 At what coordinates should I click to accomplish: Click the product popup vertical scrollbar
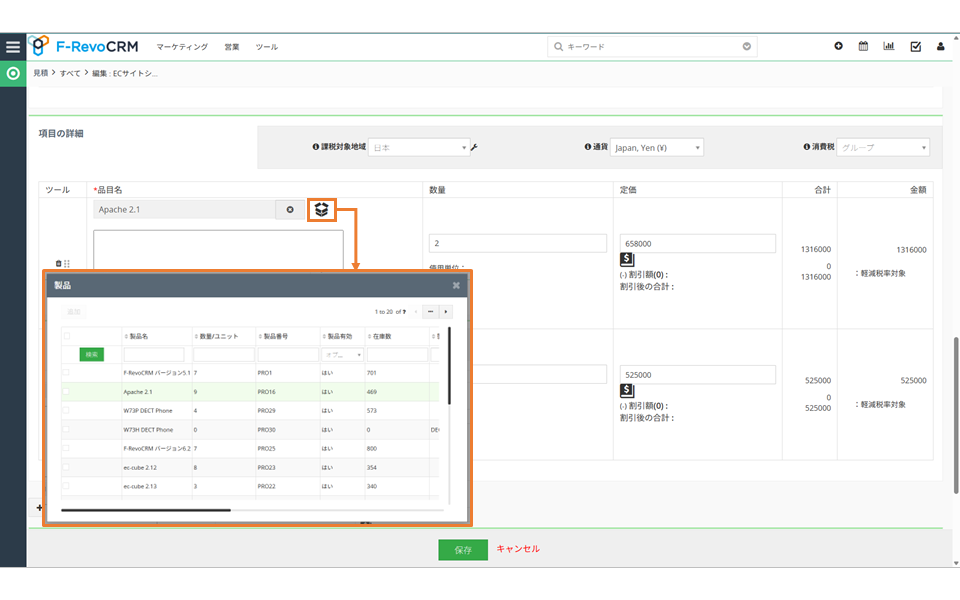point(449,366)
